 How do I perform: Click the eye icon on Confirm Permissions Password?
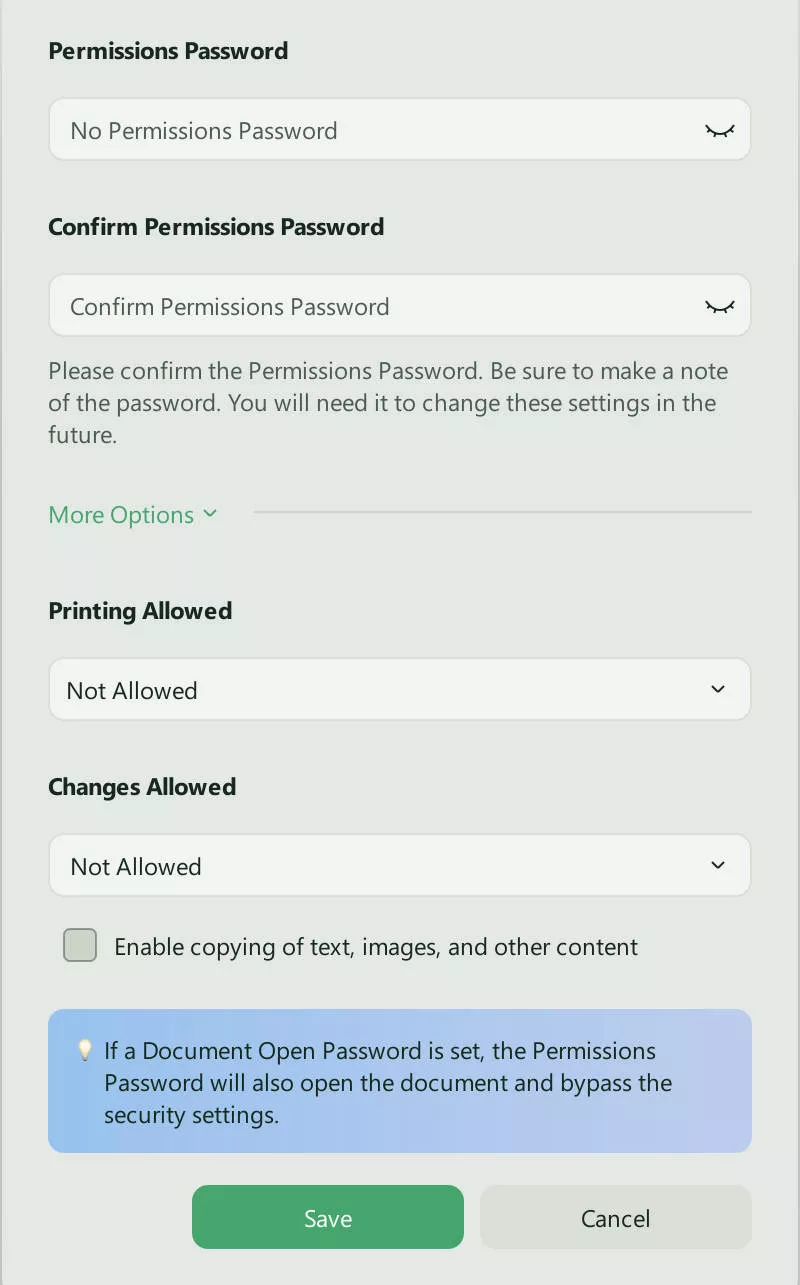719,306
